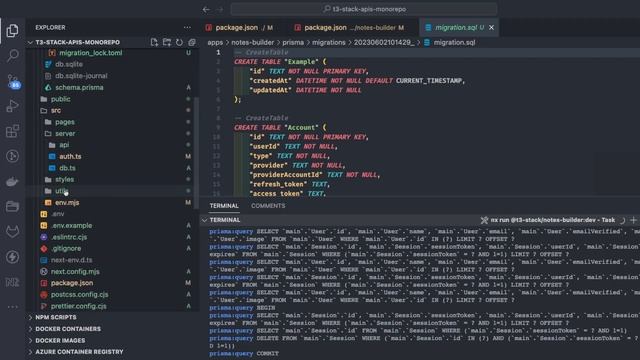Viewport: 640px width, 360px height.
Task: Open the cat face extension icon
Action: (x=12, y=232)
